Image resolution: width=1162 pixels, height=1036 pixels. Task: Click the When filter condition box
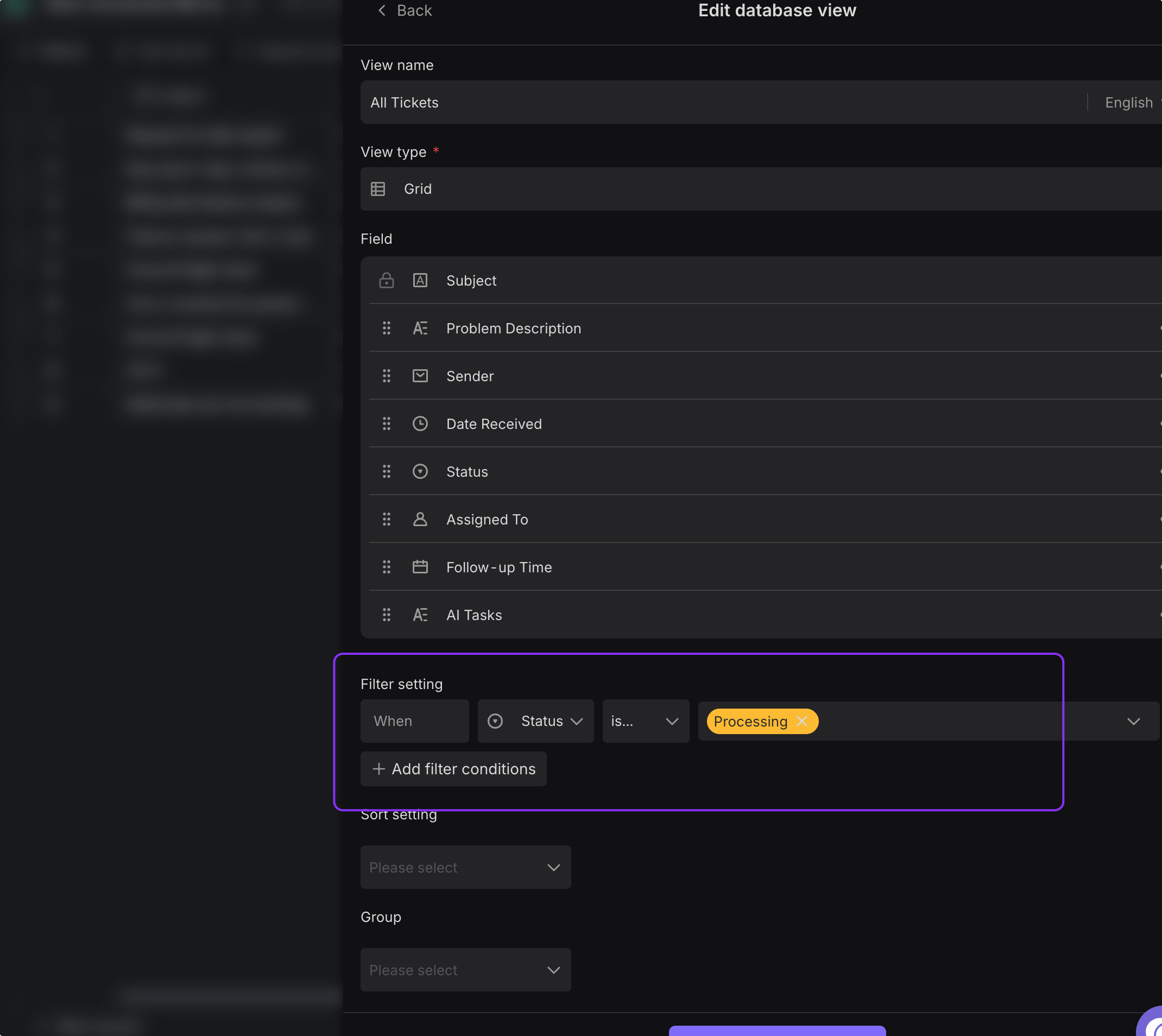414,722
